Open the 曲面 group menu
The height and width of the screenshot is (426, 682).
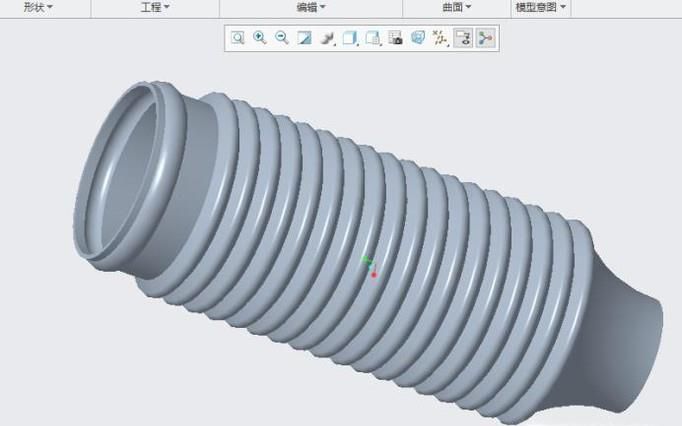[456, 7]
